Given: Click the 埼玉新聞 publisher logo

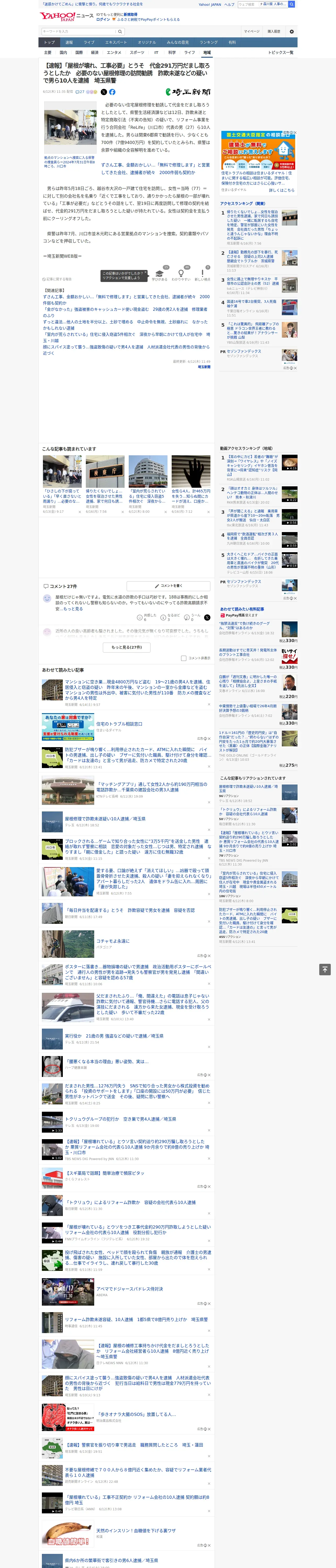Looking at the screenshot, I should pos(188,92).
